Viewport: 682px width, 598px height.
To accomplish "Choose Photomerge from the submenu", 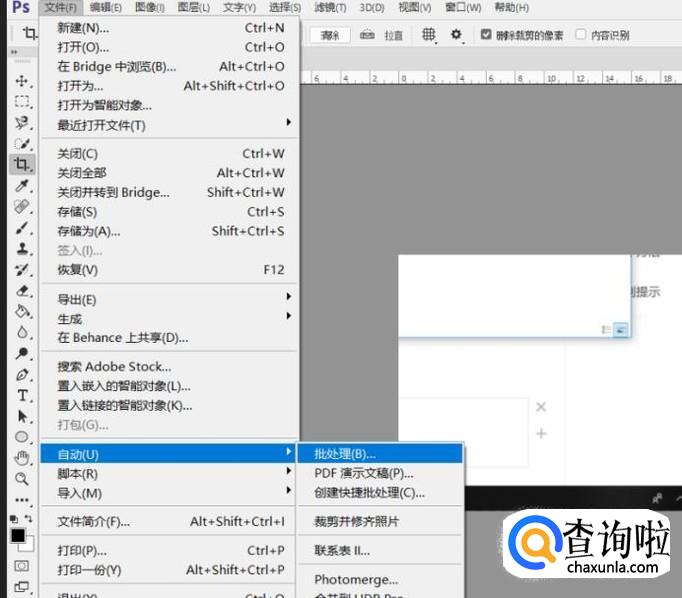I will (x=380, y=579).
